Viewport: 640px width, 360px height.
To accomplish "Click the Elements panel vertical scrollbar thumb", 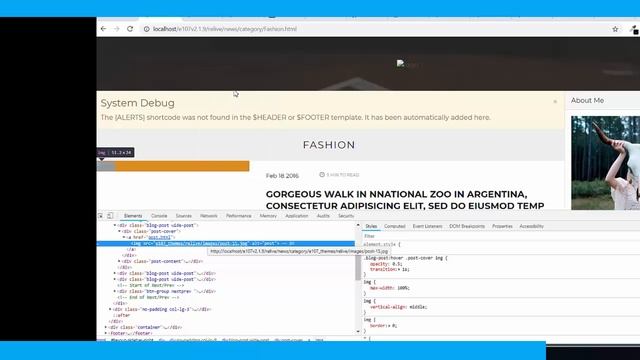I will (358, 267).
